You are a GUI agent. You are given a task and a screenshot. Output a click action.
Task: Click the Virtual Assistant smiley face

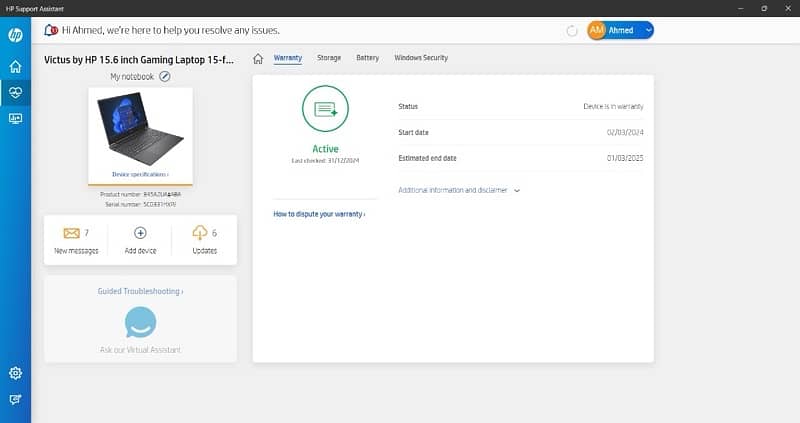click(140, 322)
